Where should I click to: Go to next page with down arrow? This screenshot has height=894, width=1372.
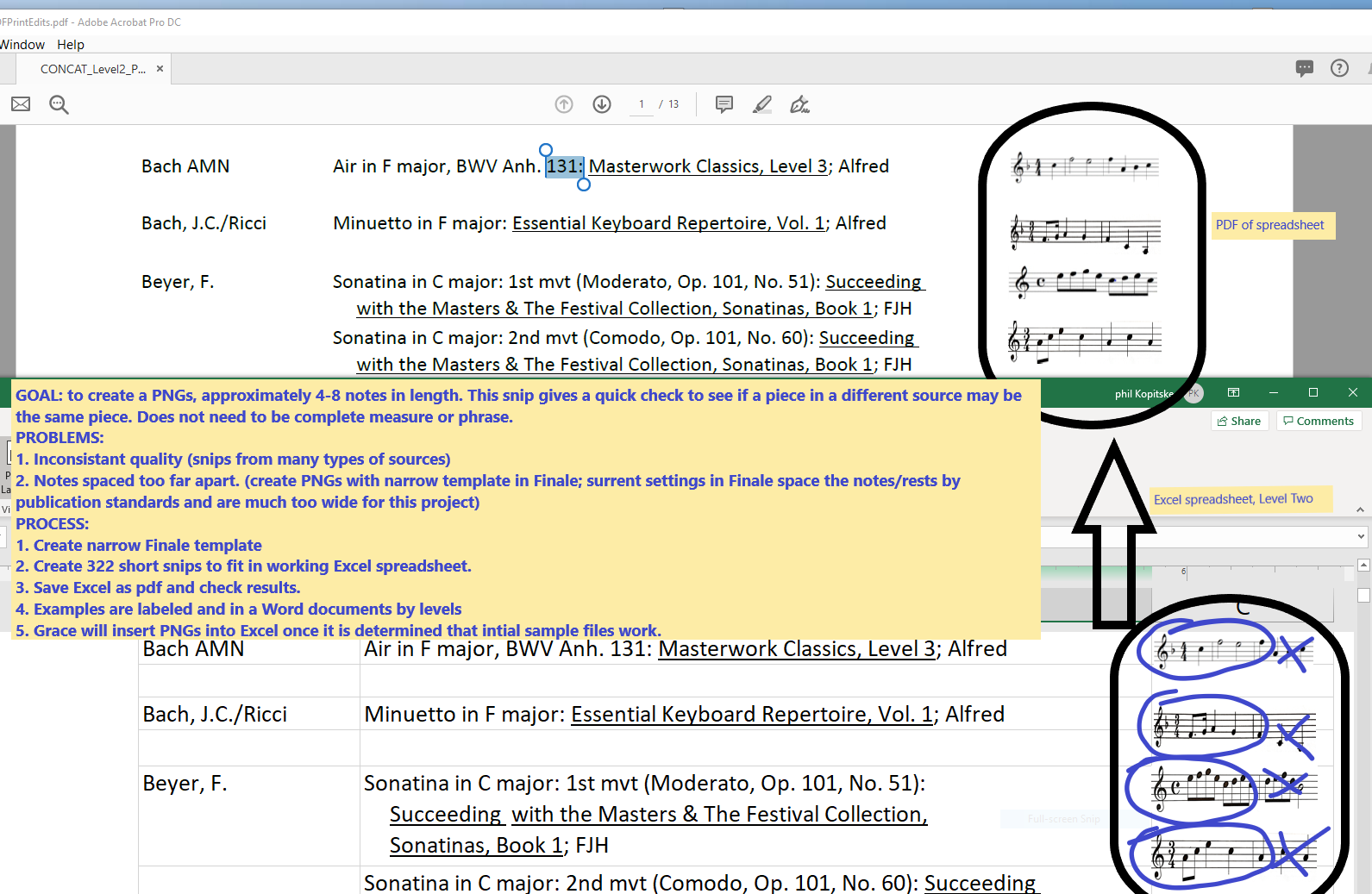[x=602, y=104]
